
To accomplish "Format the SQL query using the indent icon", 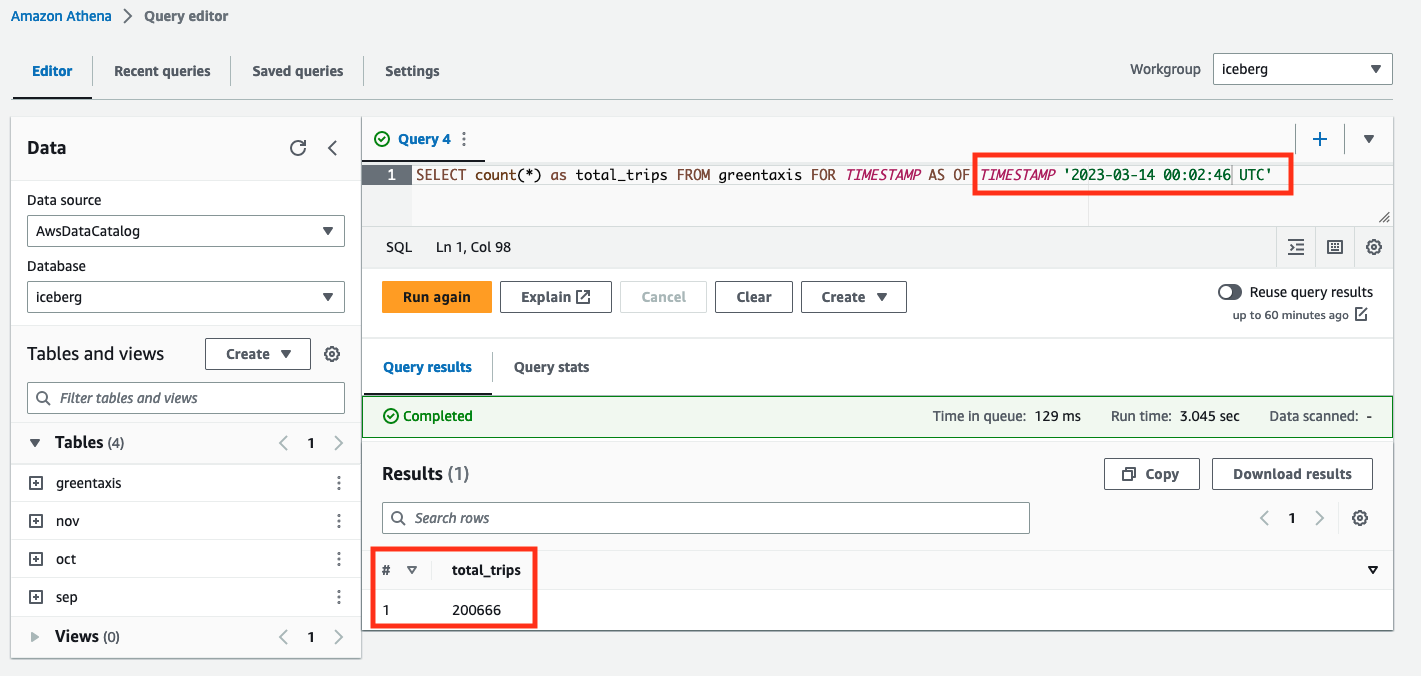I will pyautogui.click(x=1296, y=247).
